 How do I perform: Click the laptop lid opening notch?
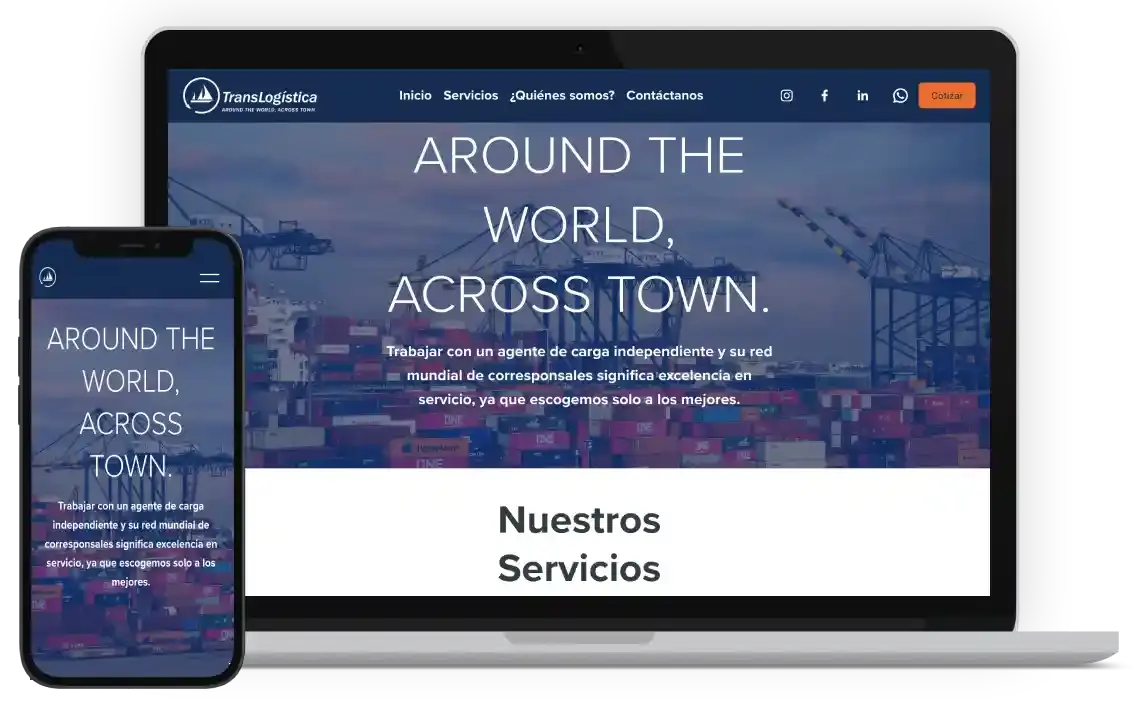pos(579,637)
